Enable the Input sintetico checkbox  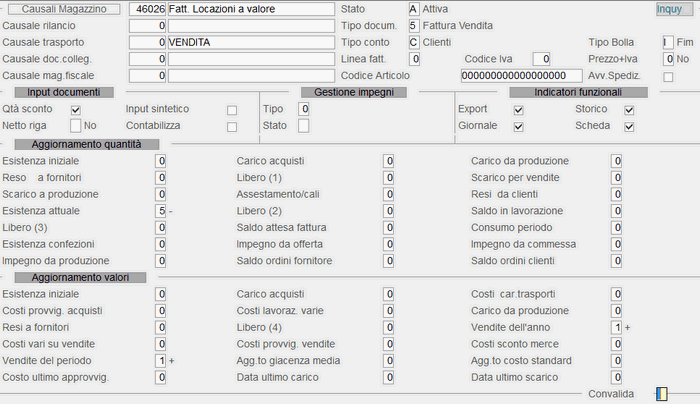click(x=232, y=110)
